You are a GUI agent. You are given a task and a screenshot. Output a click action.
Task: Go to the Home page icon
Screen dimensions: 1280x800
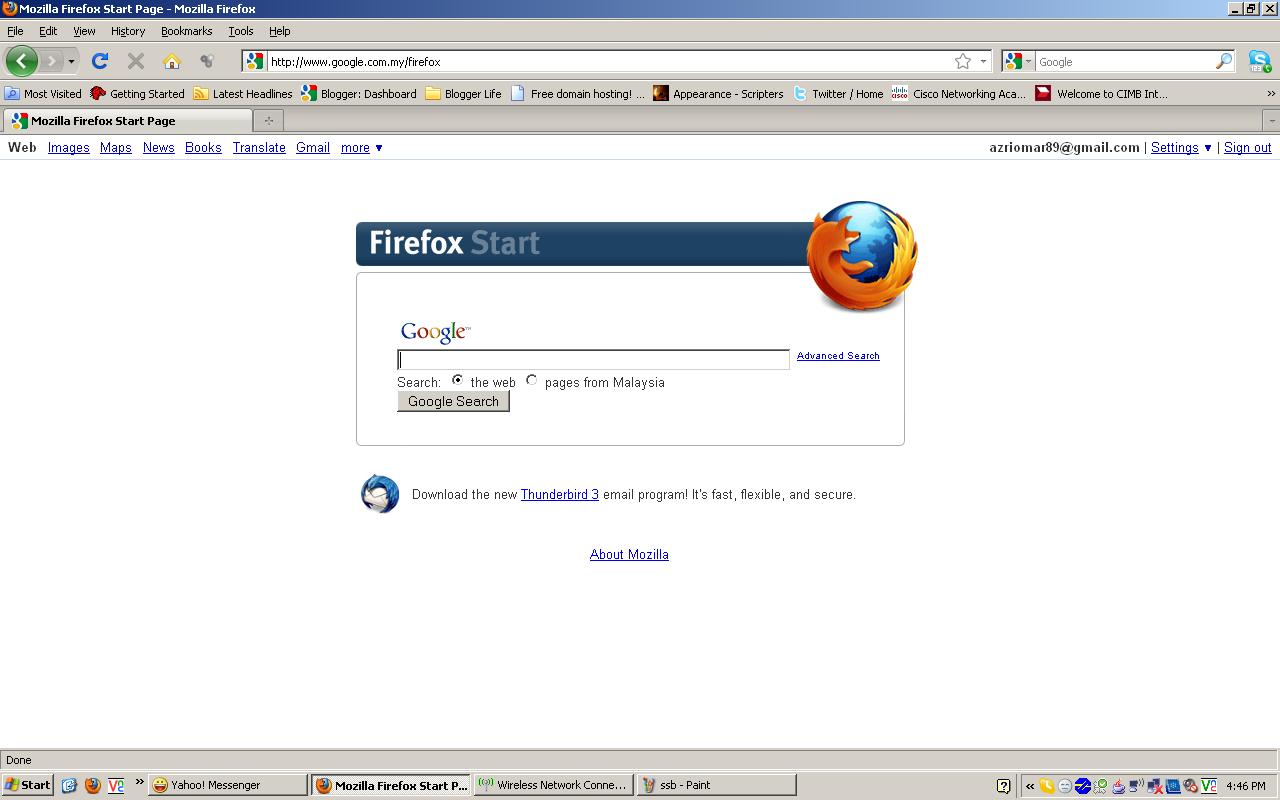(172, 61)
